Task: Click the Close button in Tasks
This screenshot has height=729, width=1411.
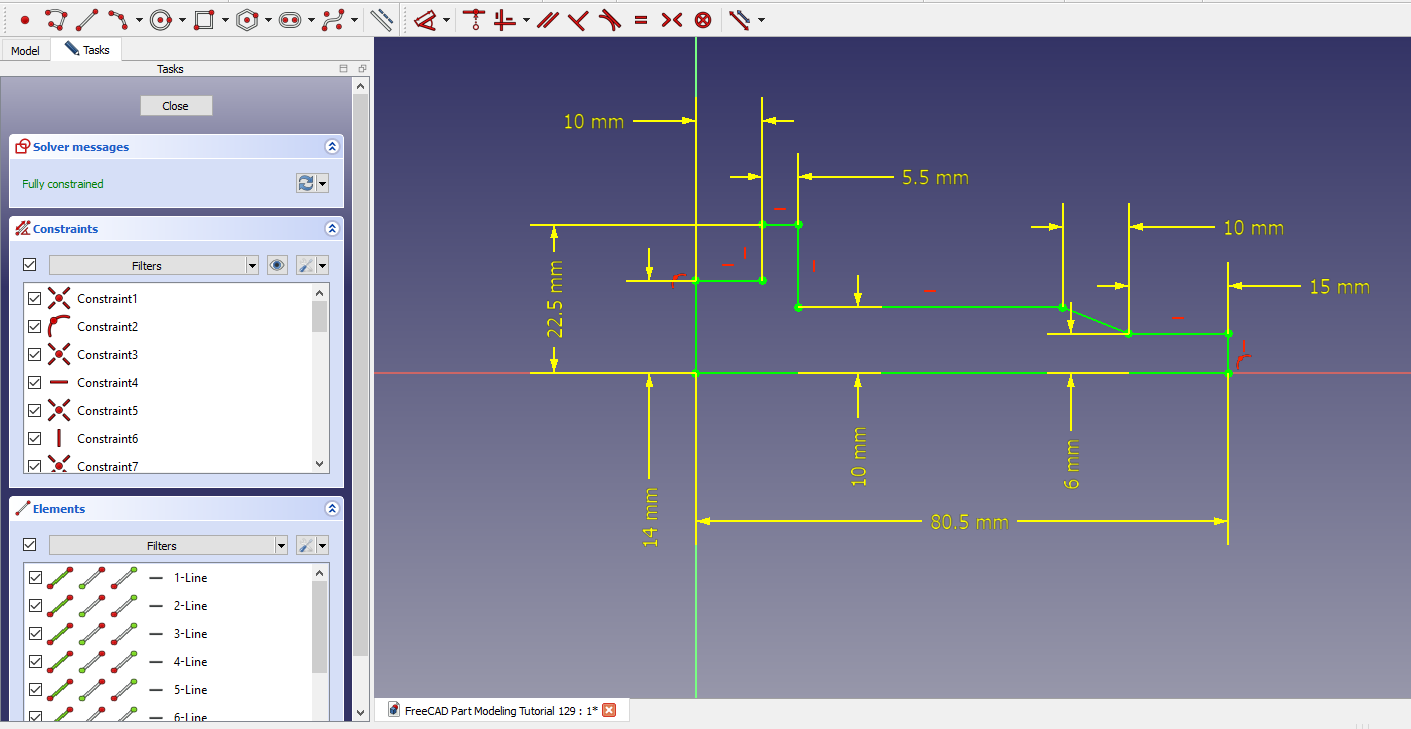Action: [x=176, y=106]
